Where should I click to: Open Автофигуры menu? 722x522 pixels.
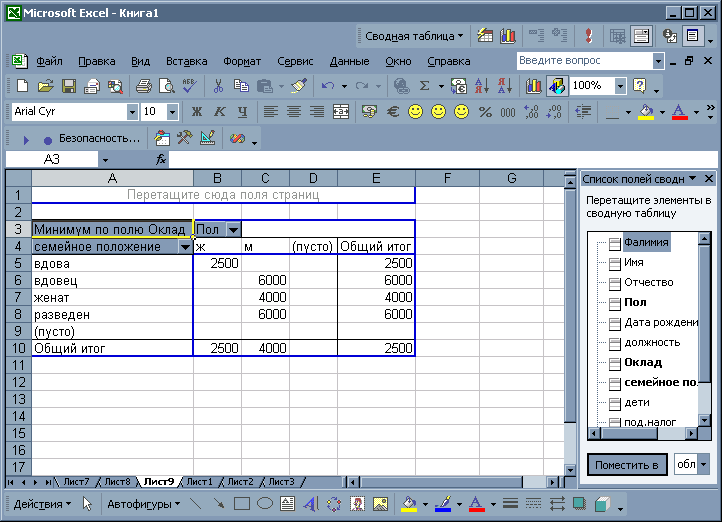pyautogui.click(x=143, y=504)
